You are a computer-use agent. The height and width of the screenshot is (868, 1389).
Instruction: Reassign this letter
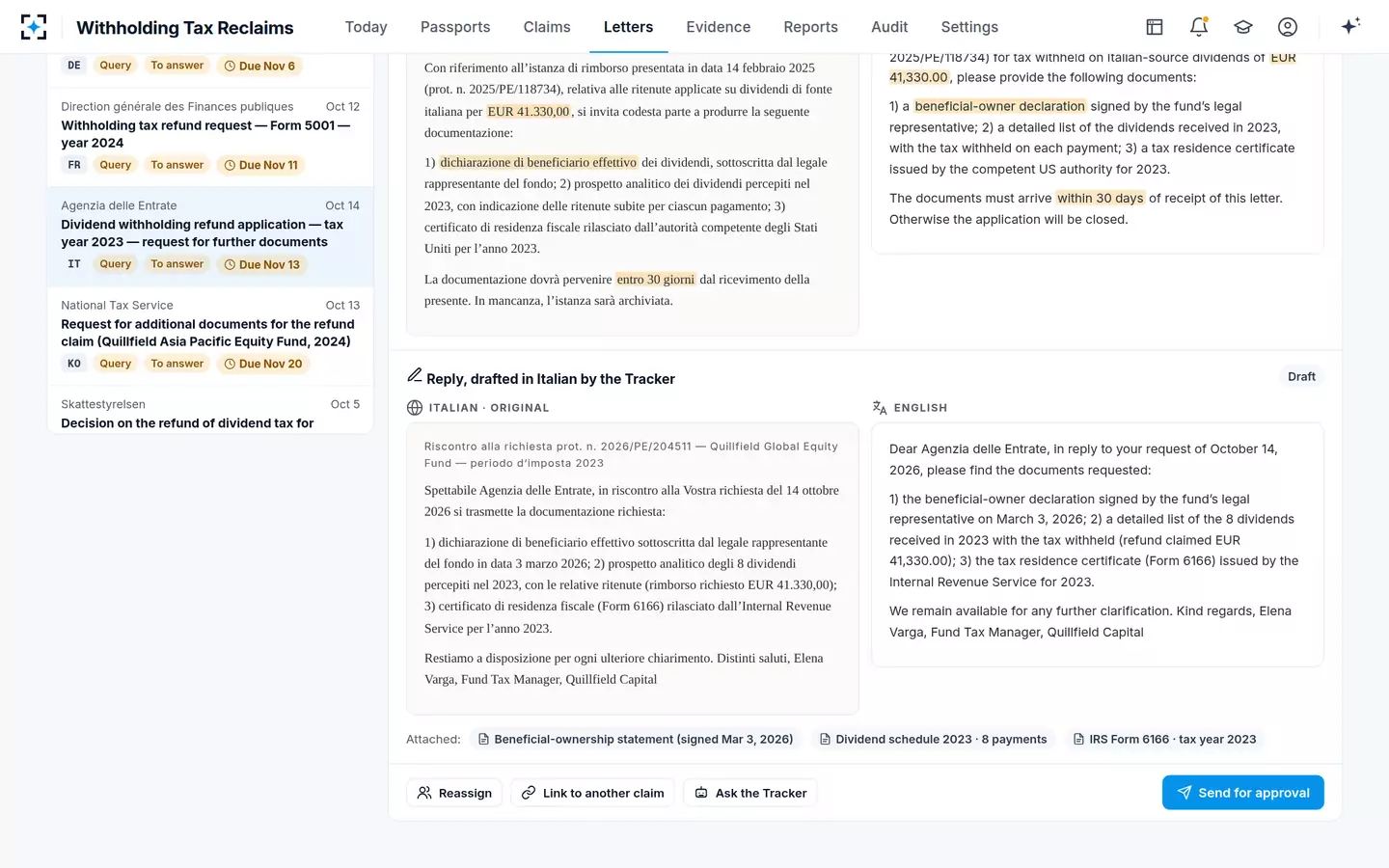click(454, 793)
